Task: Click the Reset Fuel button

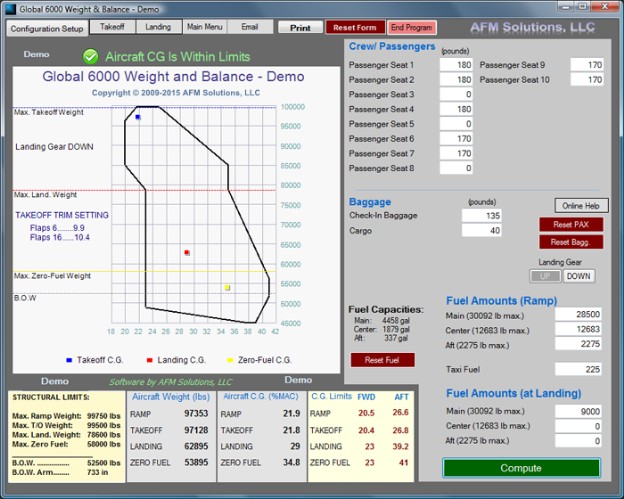Action: pos(382,360)
